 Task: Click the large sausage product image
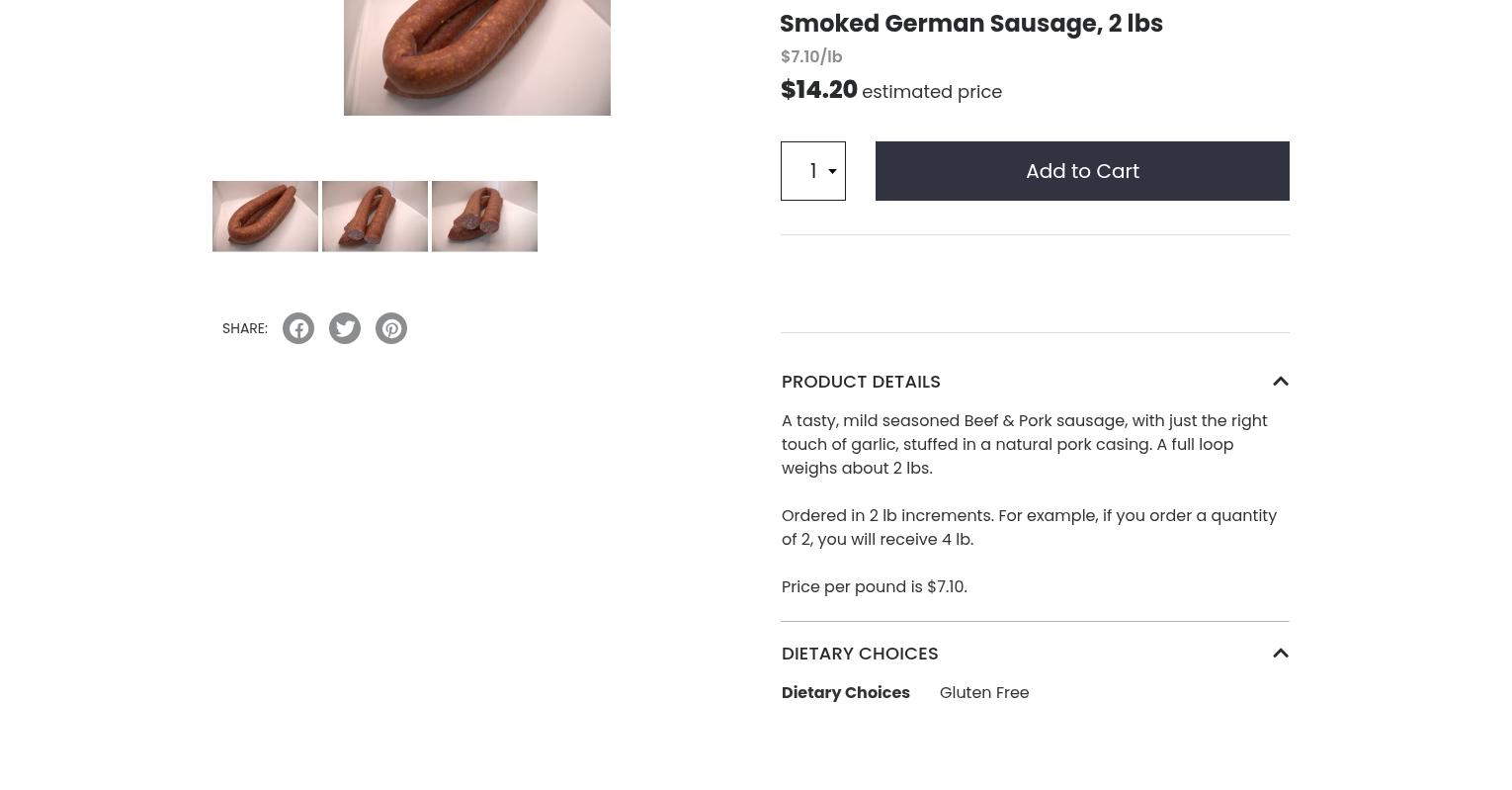pos(476,57)
